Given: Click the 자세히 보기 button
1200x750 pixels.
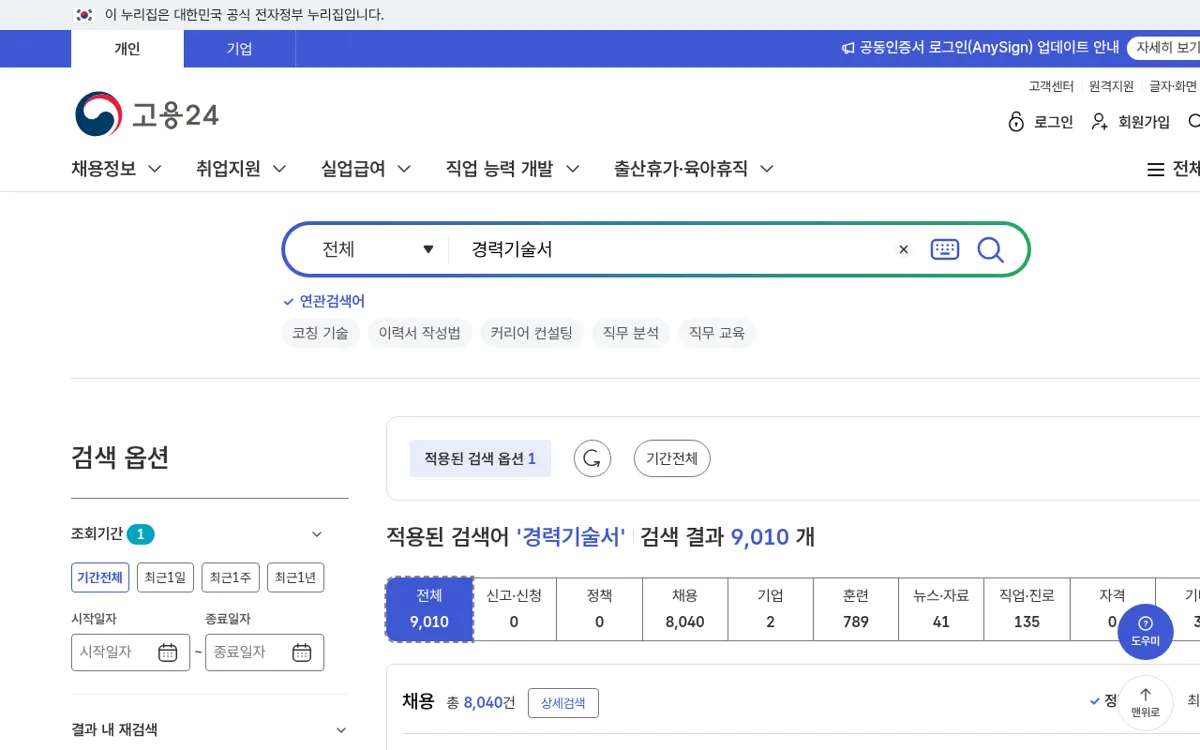Looking at the screenshot, I should pyautogui.click(x=1164, y=48).
